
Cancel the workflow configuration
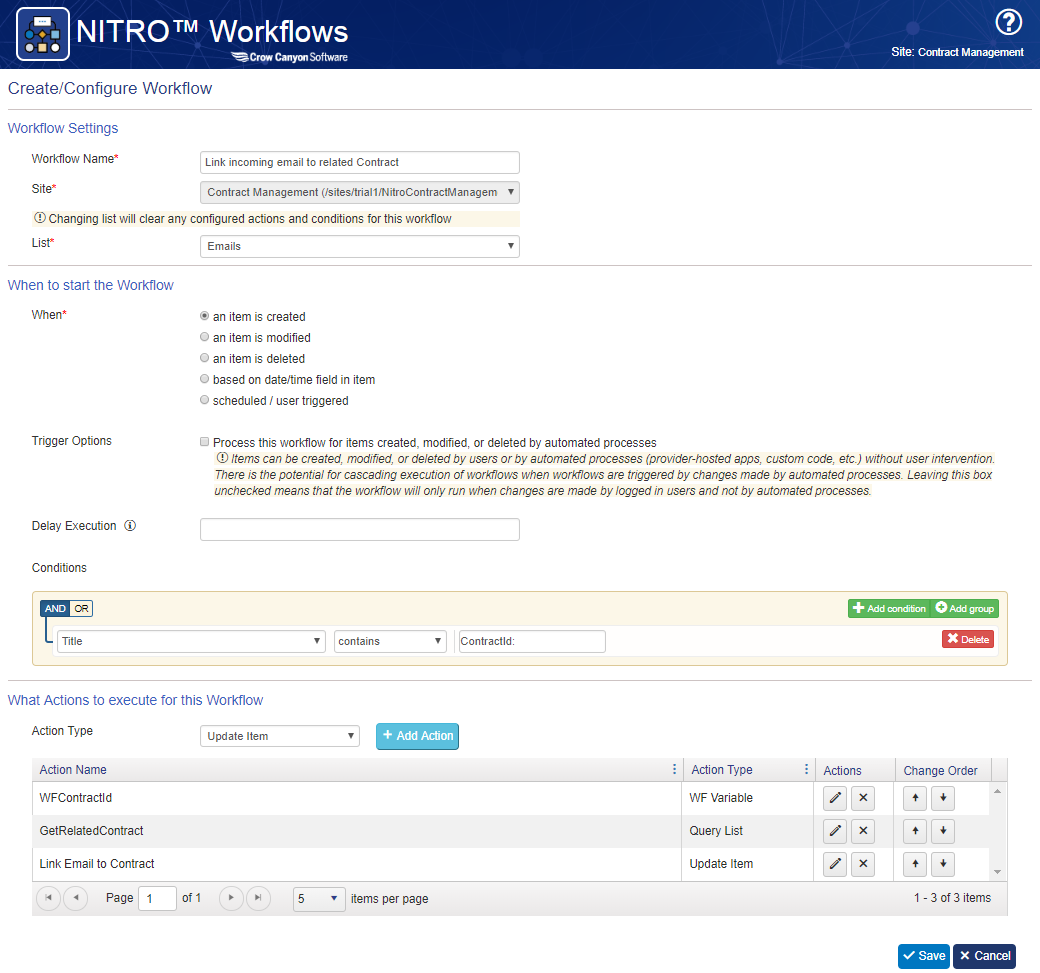pos(984,956)
